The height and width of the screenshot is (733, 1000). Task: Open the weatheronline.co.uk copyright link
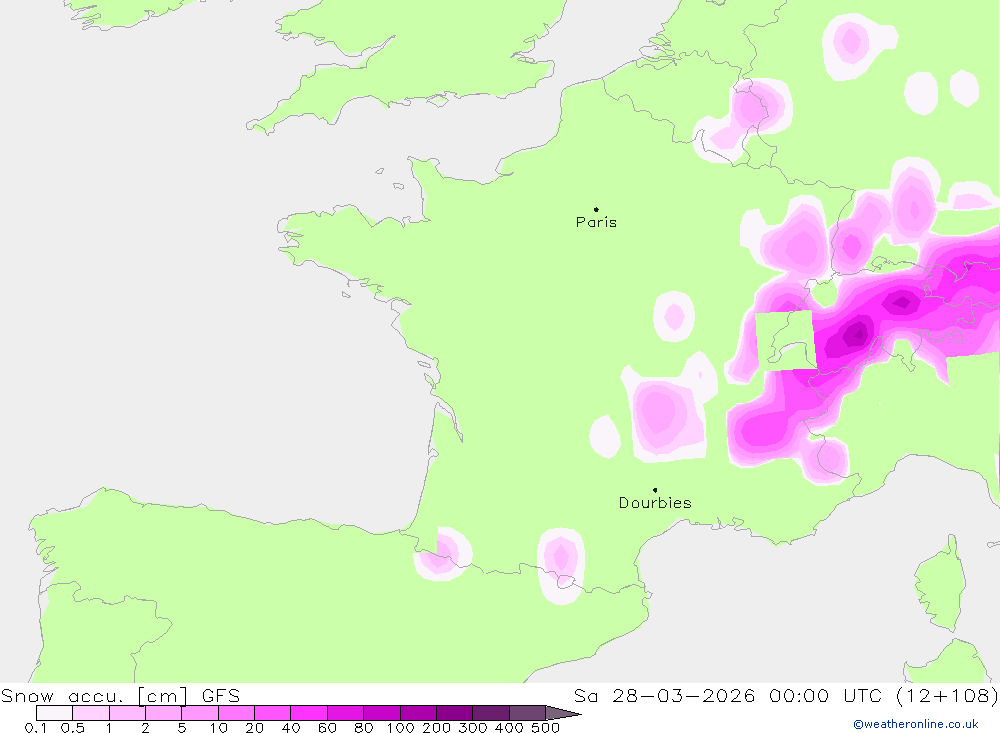click(x=916, y=724)
